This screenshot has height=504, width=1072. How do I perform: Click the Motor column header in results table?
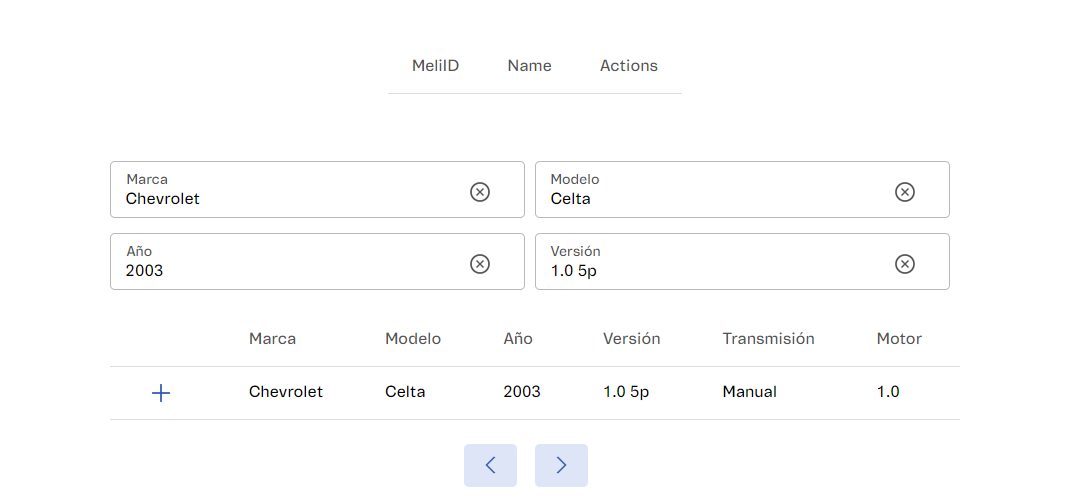[x=899, y=339]
